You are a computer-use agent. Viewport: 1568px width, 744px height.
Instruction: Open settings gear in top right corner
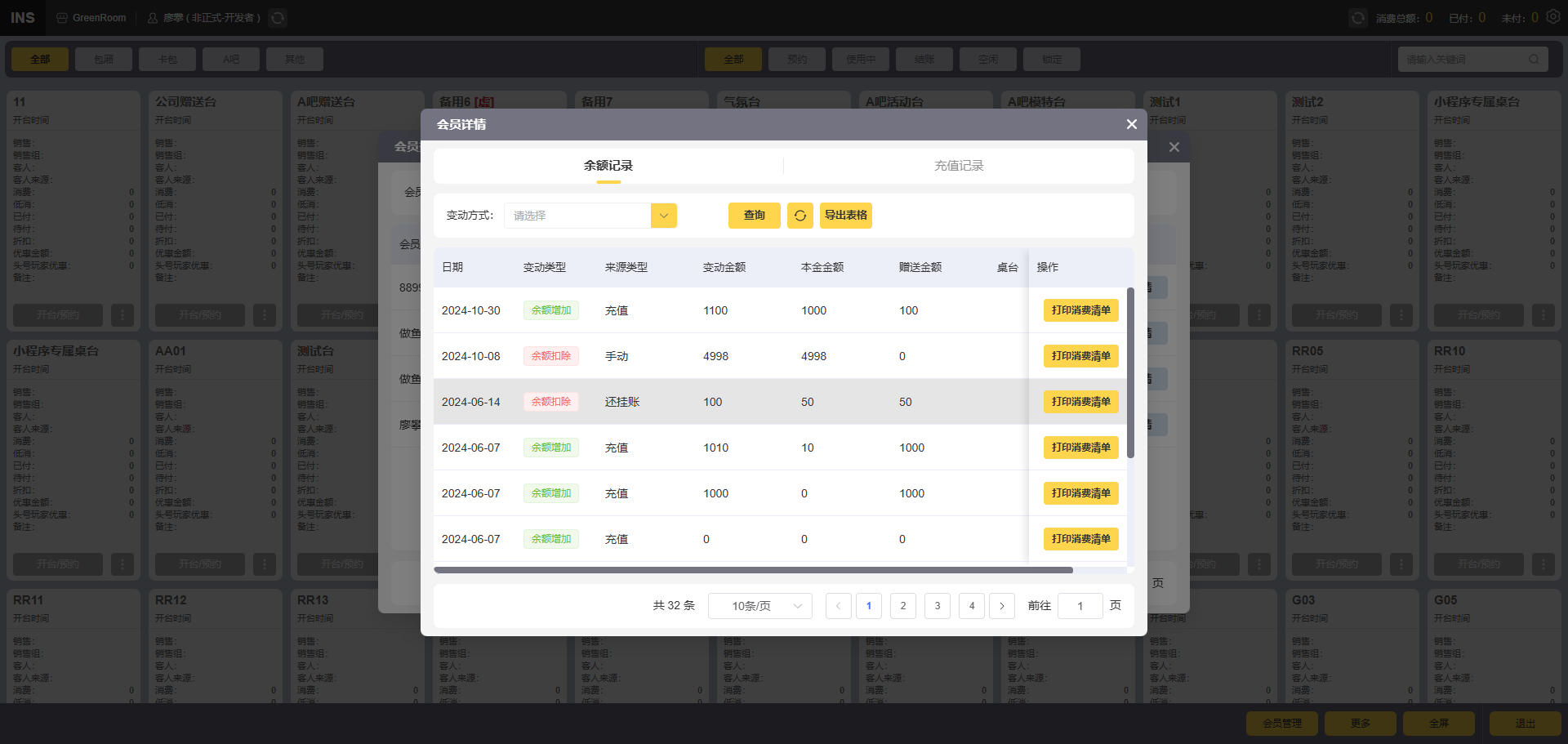(1553, 16)
